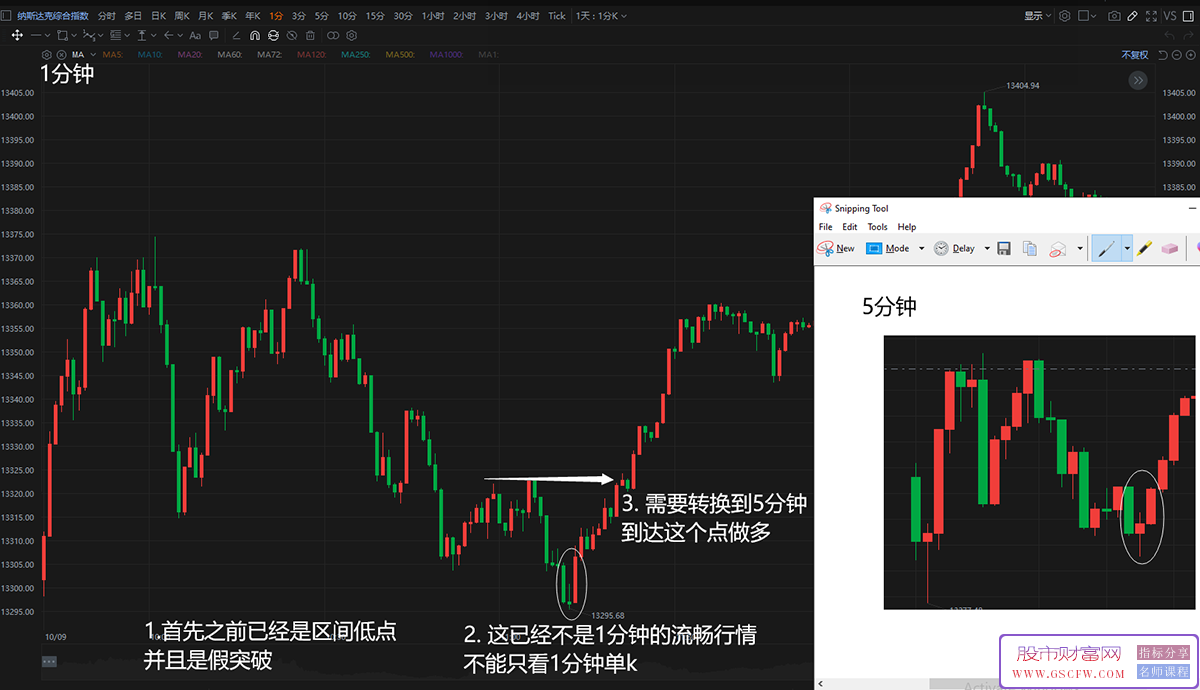This screenshot has width=1200, height=690.
Task: Select the angle line drawing tool
Action: [x=236, y=35]
